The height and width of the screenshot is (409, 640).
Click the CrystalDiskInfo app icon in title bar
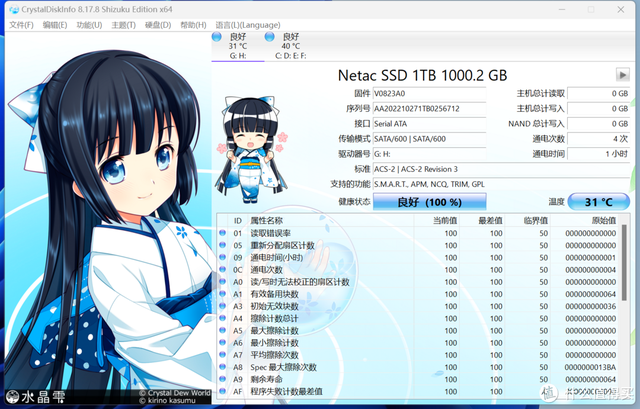click(x=13, y=9)
